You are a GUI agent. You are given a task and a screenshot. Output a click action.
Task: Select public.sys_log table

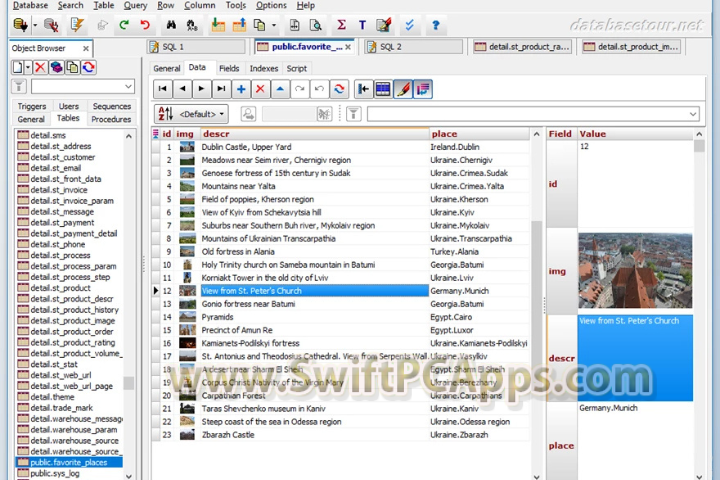[55, 474]
